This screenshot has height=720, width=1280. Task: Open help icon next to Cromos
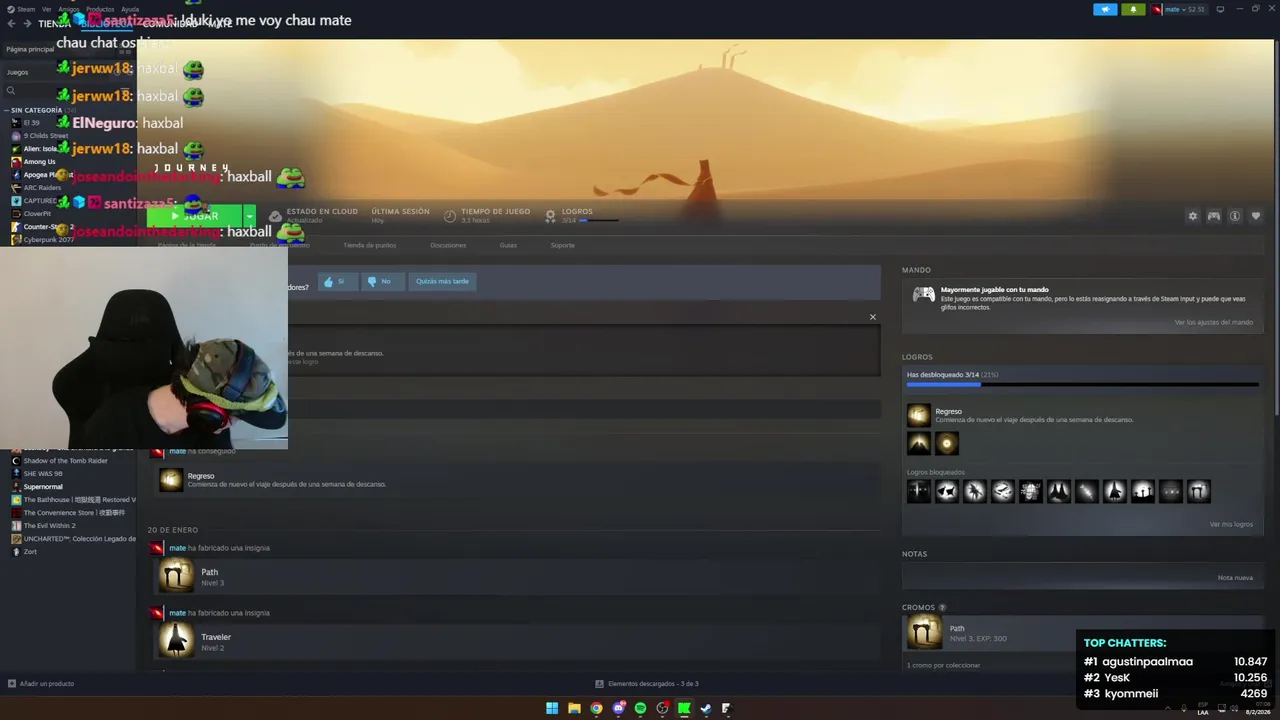[x=942, y=607]
